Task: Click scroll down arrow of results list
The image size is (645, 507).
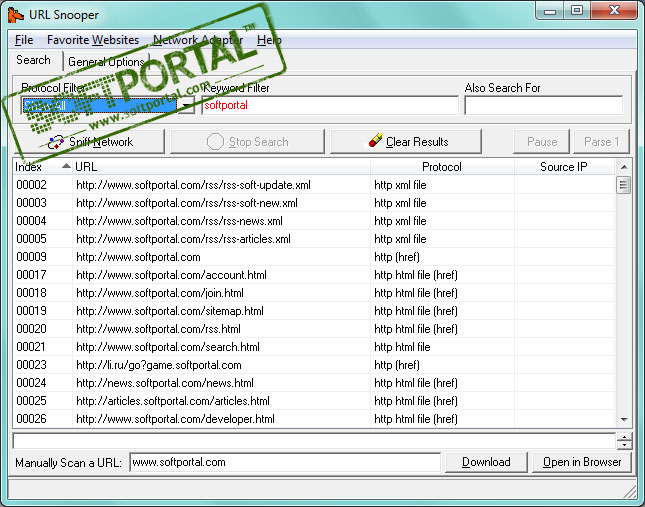Action: tap(624, 419)
